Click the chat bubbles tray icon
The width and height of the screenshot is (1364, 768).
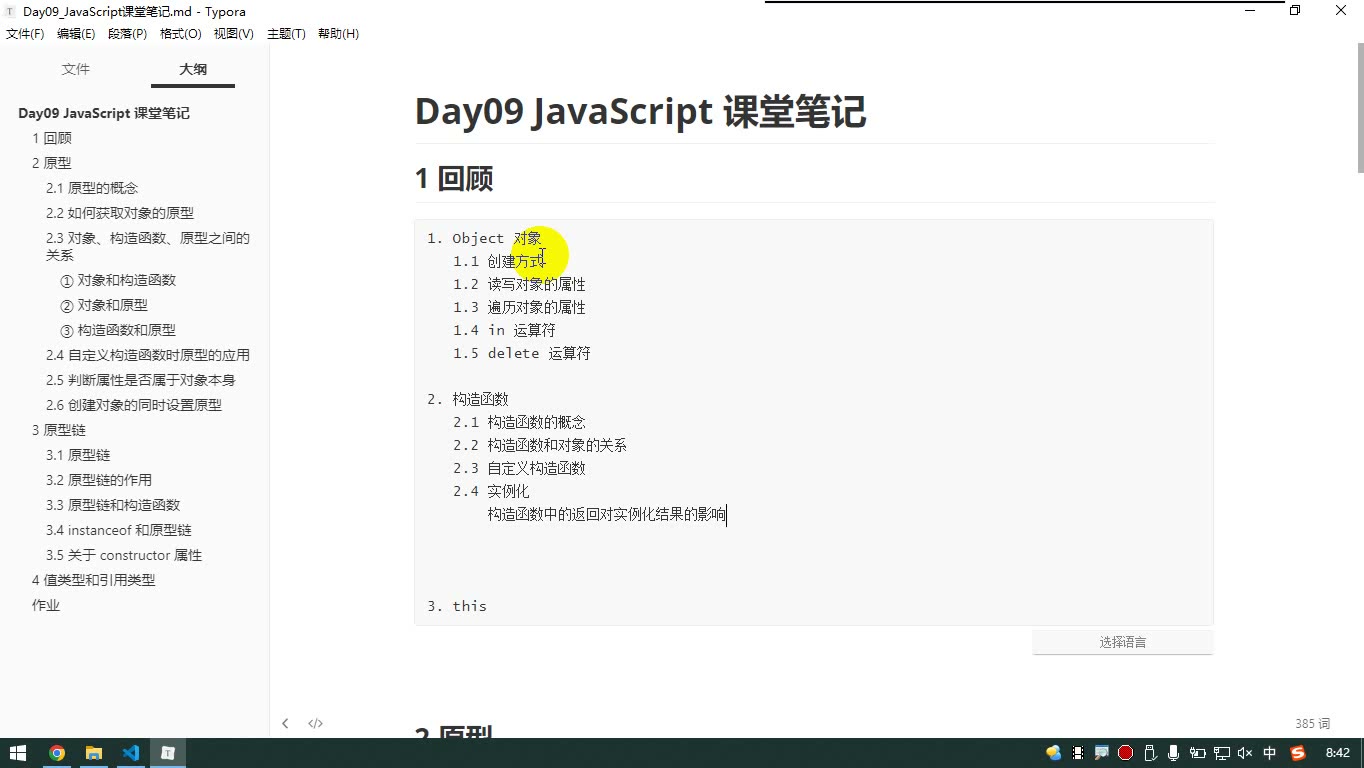click(x=1053, y=753)
